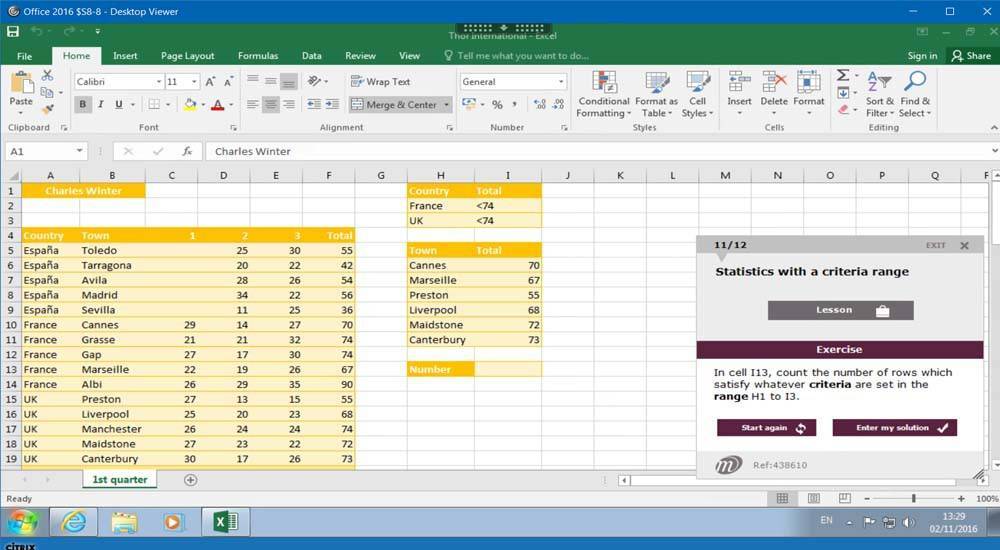
Task: Open the Calibri font name dropdown
Action: click(x=158, y=82)
